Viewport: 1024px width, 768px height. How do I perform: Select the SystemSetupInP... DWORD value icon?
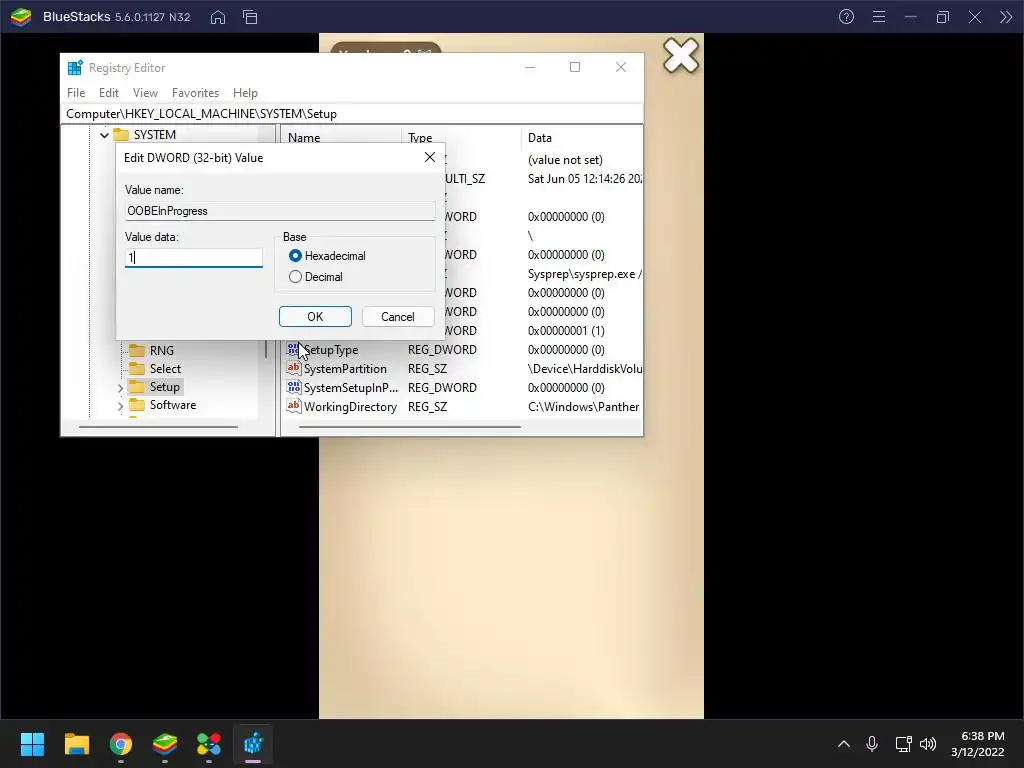[293, 387]
